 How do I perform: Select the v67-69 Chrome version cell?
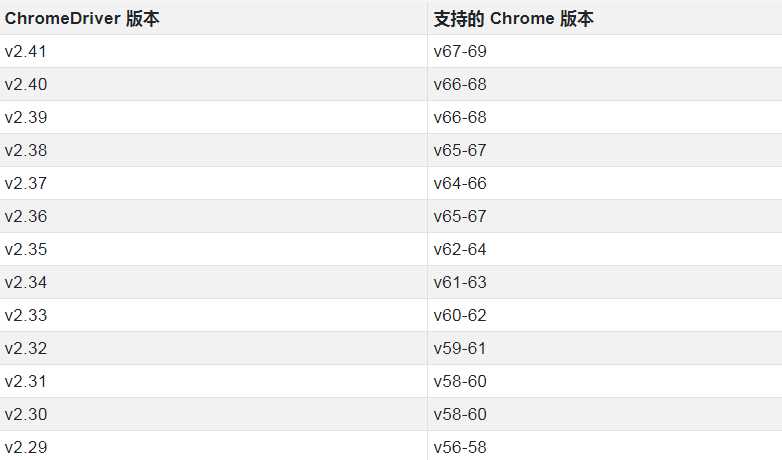[604, 51]
